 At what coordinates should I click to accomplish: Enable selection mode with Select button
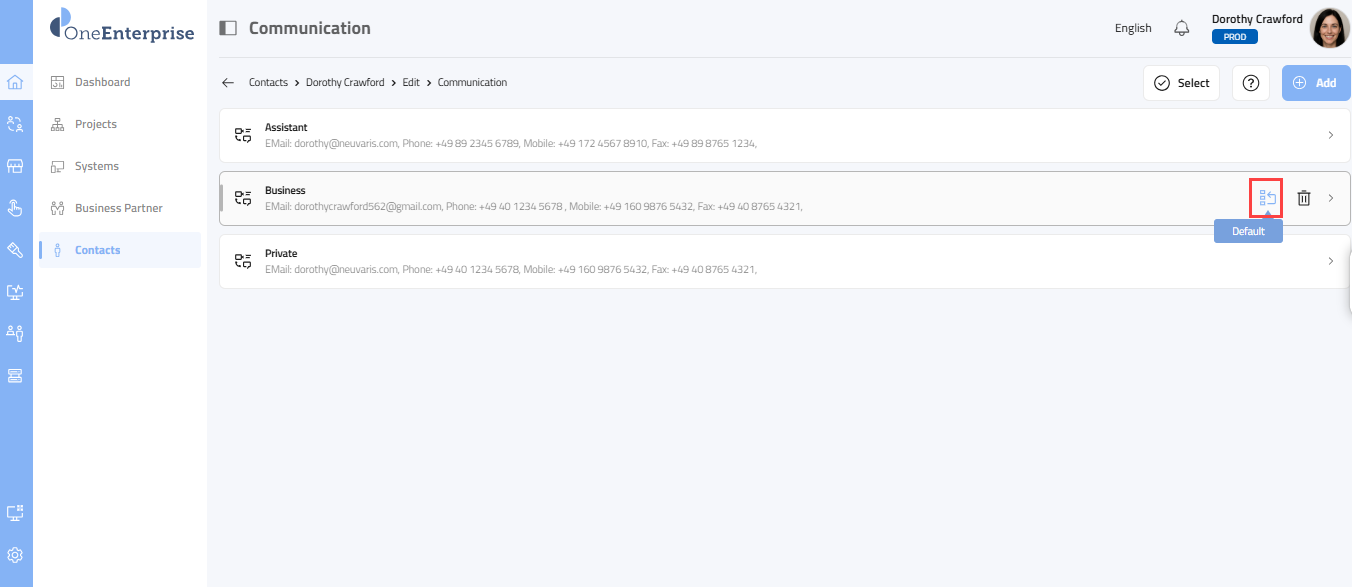[1181, 83]
